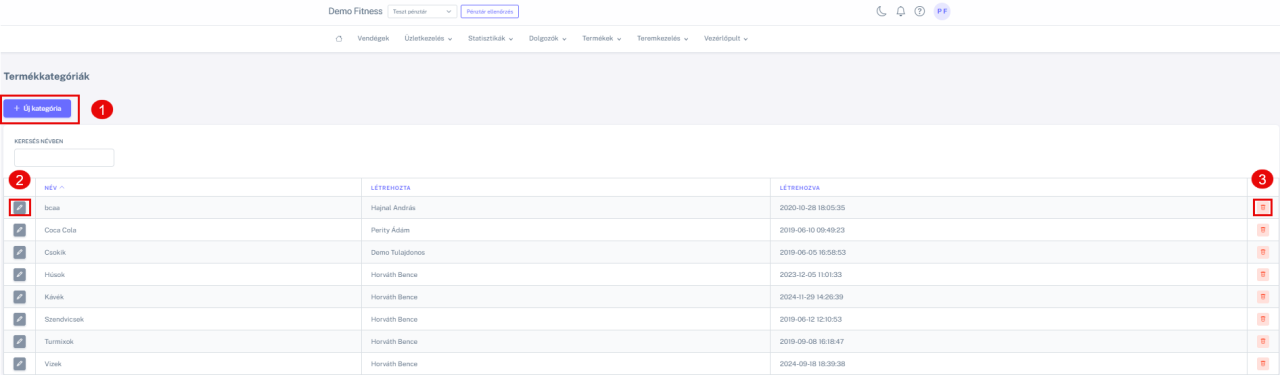
Task: Expand the Üzletkezelés menu
Action: click(428, 39)
